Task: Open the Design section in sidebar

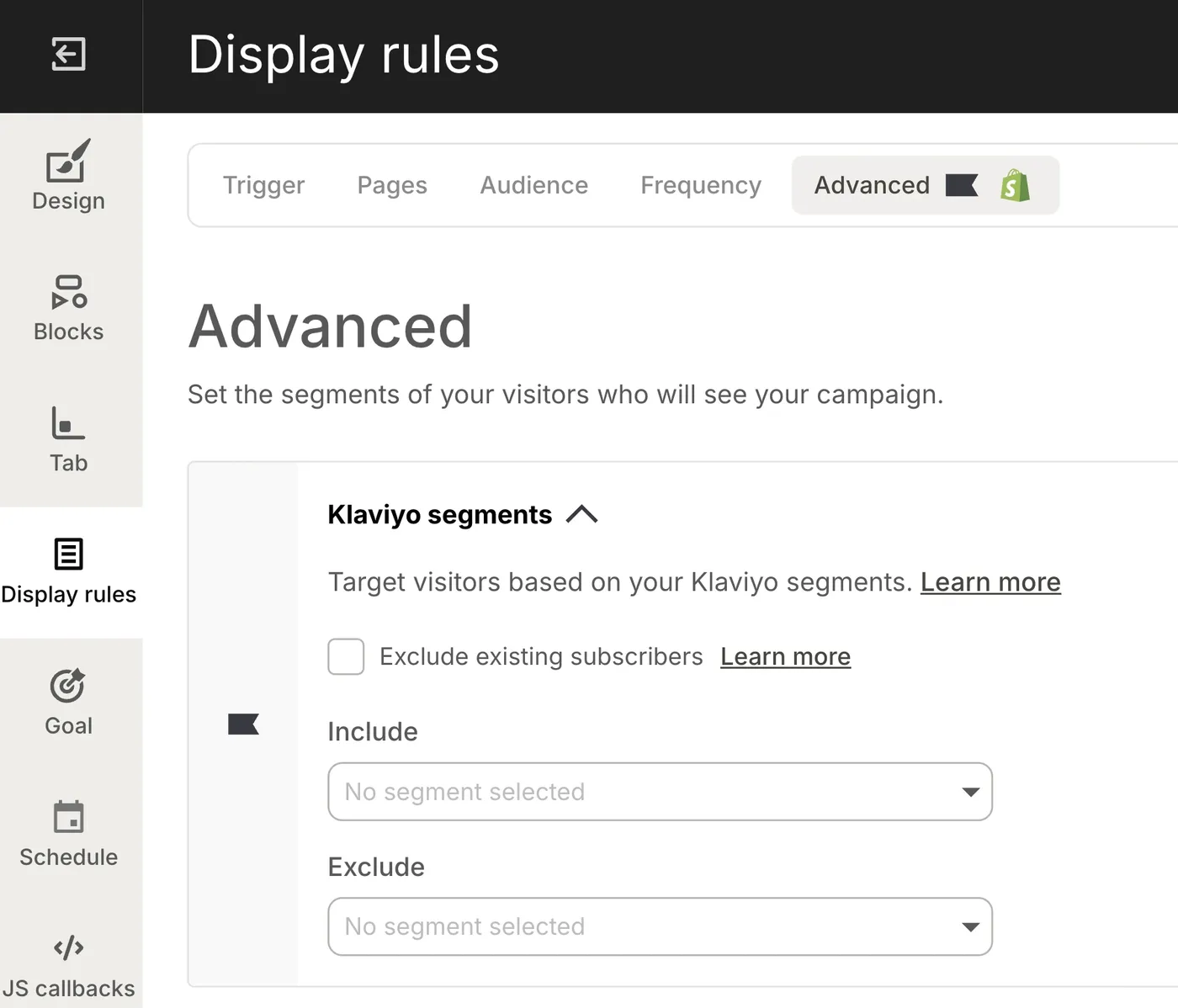Action: click(x=69, y=176)
